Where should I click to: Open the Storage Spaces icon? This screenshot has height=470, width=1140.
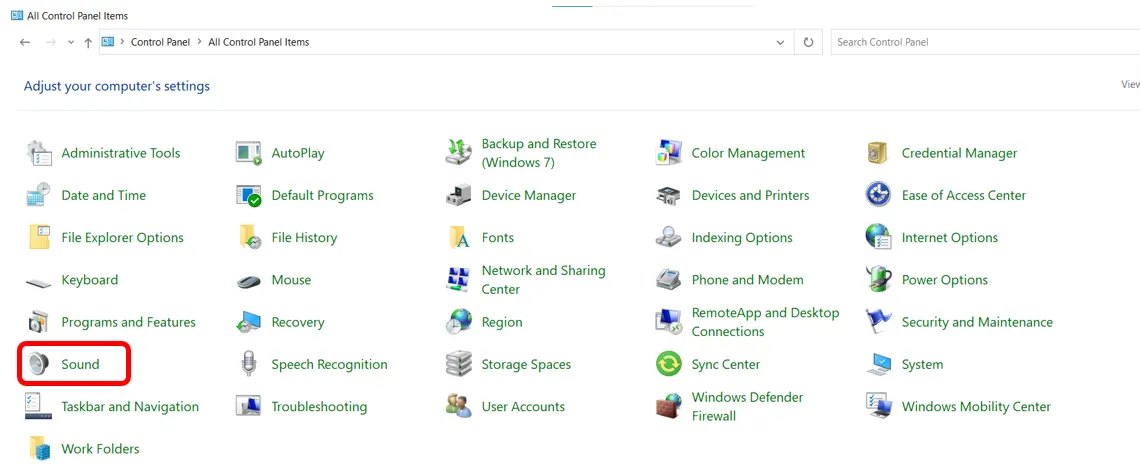(459, 364)
